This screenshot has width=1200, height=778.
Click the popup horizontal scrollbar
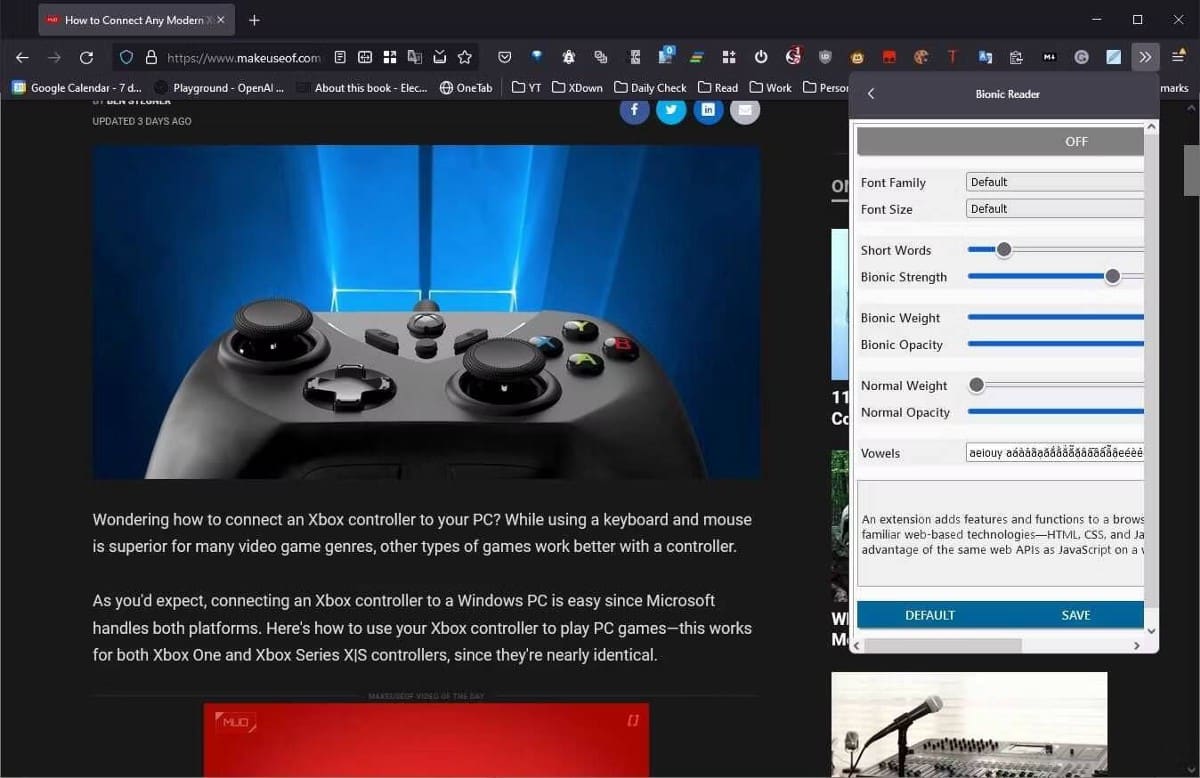pyautogui.click(x=942, y=646)
